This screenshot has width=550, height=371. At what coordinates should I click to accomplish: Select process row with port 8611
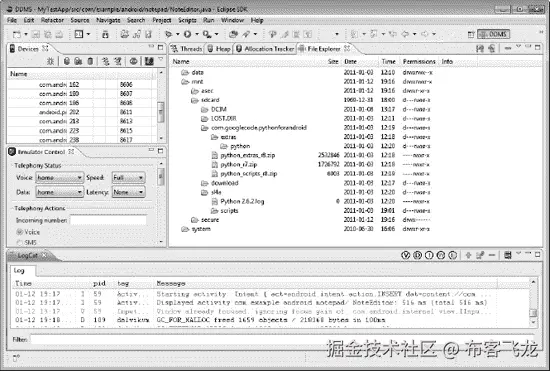(81, 112)
